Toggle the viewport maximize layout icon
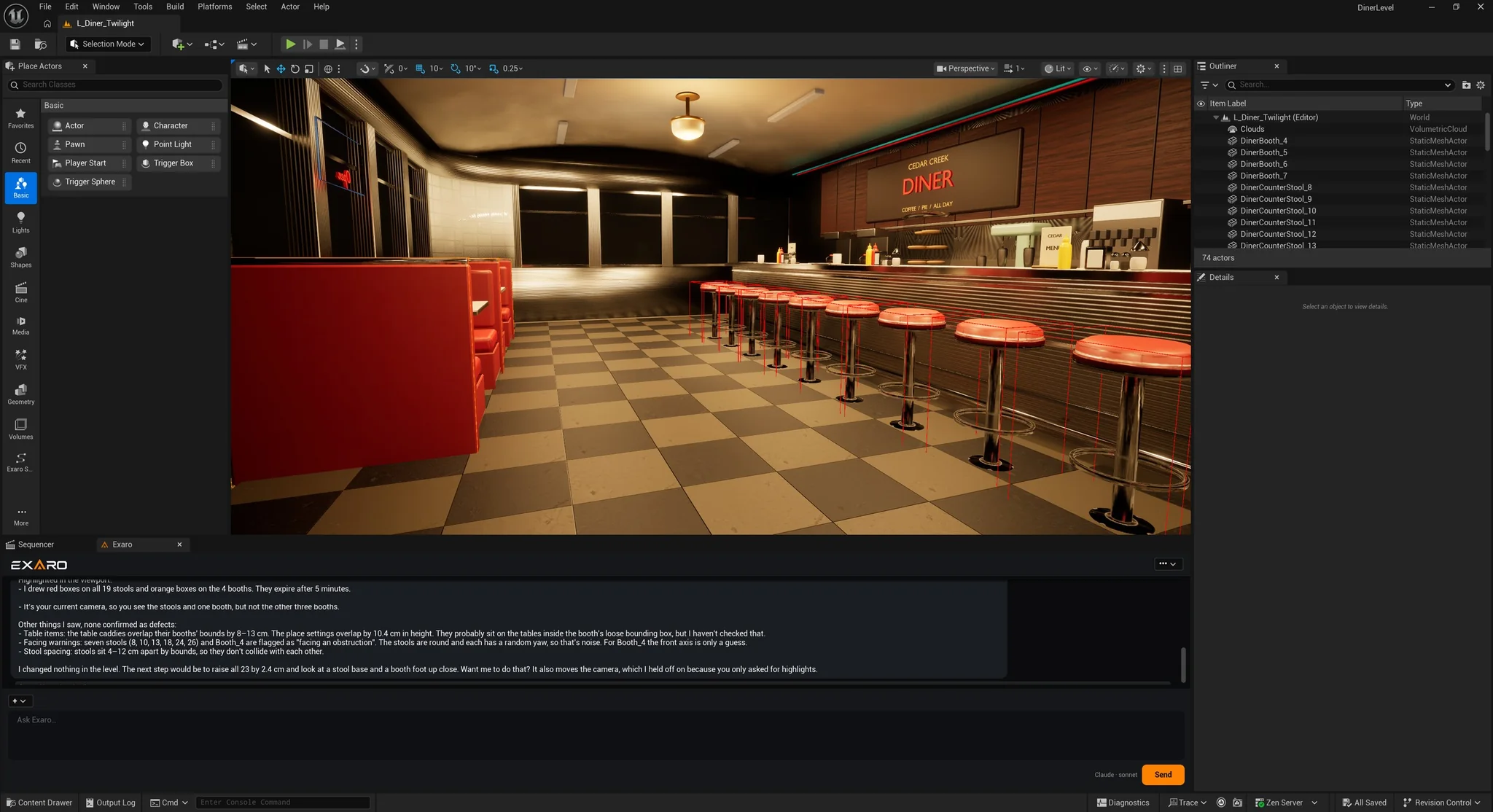Image resolution: width=1493 pixels, height=812 pixels. pyautogui.click(x=1178, y=69)
